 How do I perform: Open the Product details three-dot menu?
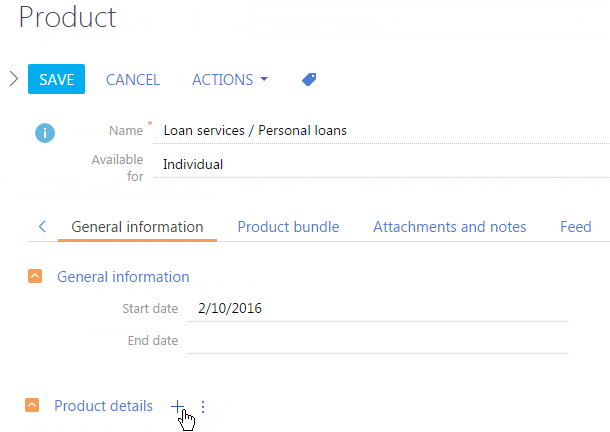pos(203,407)
